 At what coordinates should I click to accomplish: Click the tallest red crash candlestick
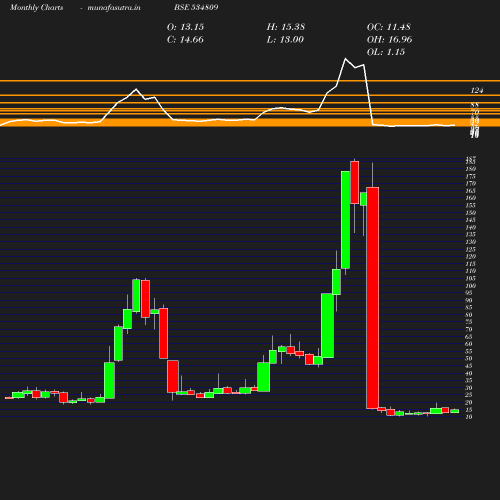click(372, 298)
